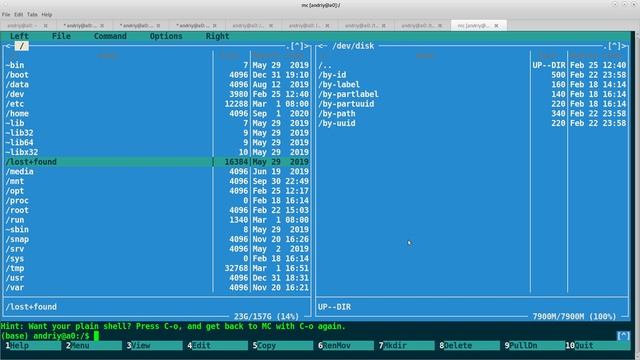Image resolution: width=640 pixels, height=360 pixels.
Task: Click the 6 RenMov function key button
Action: pyautogui.click(x=345, y=346)
